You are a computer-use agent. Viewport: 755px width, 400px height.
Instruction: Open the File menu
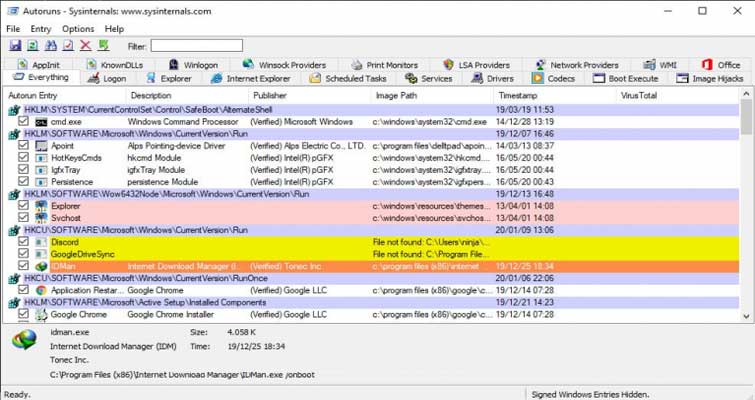pos(13,29)
